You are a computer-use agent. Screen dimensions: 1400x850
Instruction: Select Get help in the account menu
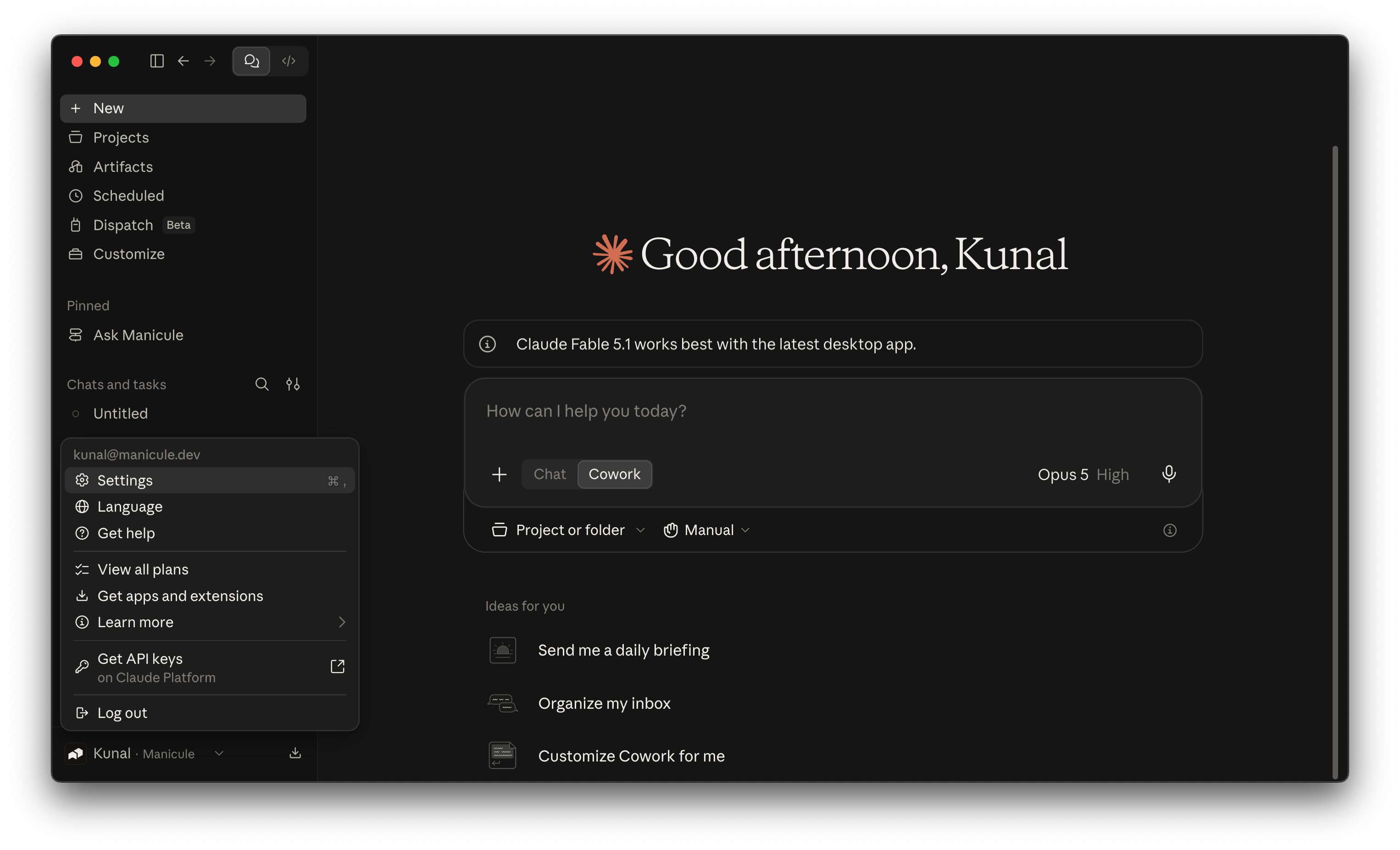[210, 533]
